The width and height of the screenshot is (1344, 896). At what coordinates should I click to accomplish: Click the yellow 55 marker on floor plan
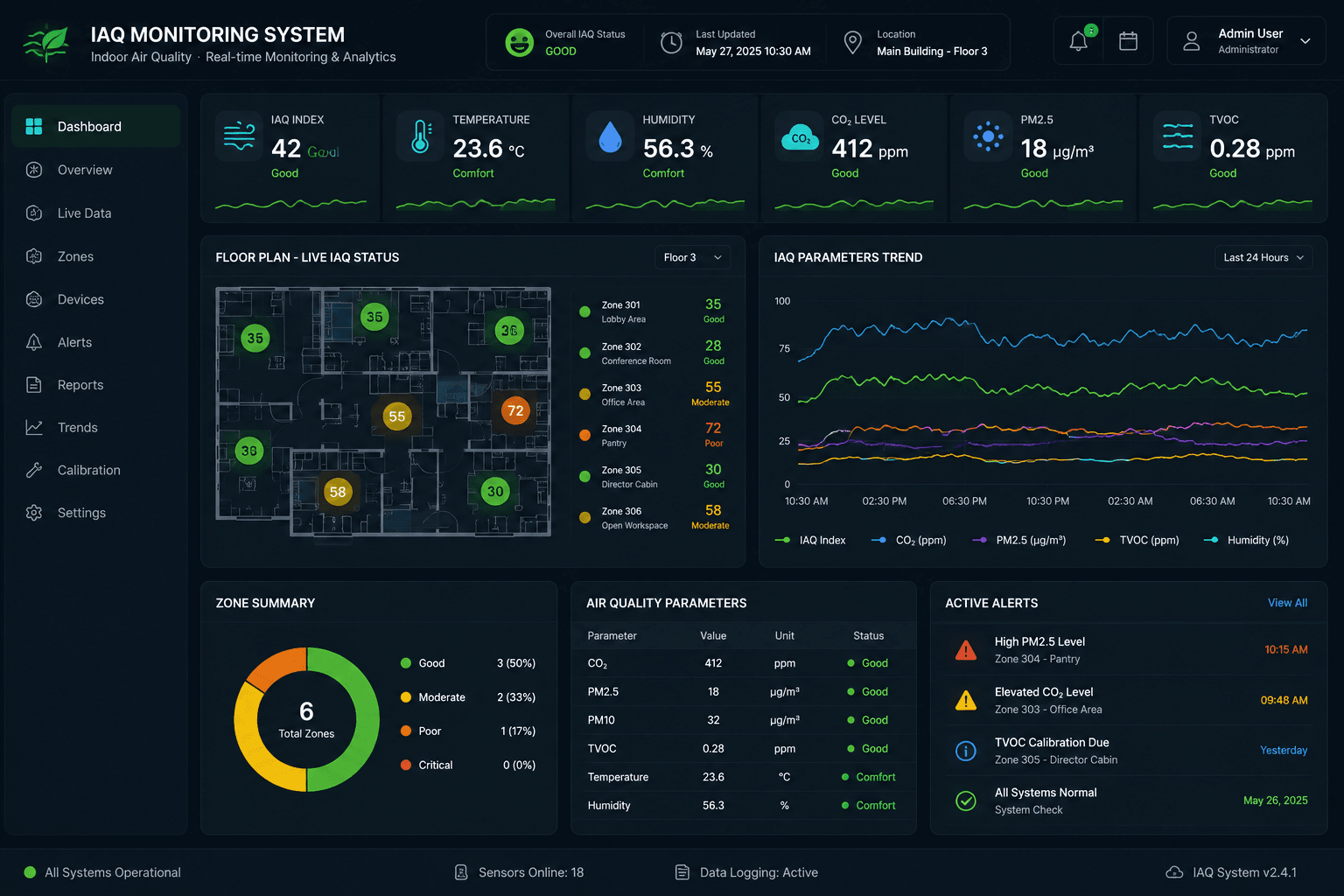(396, 416)
